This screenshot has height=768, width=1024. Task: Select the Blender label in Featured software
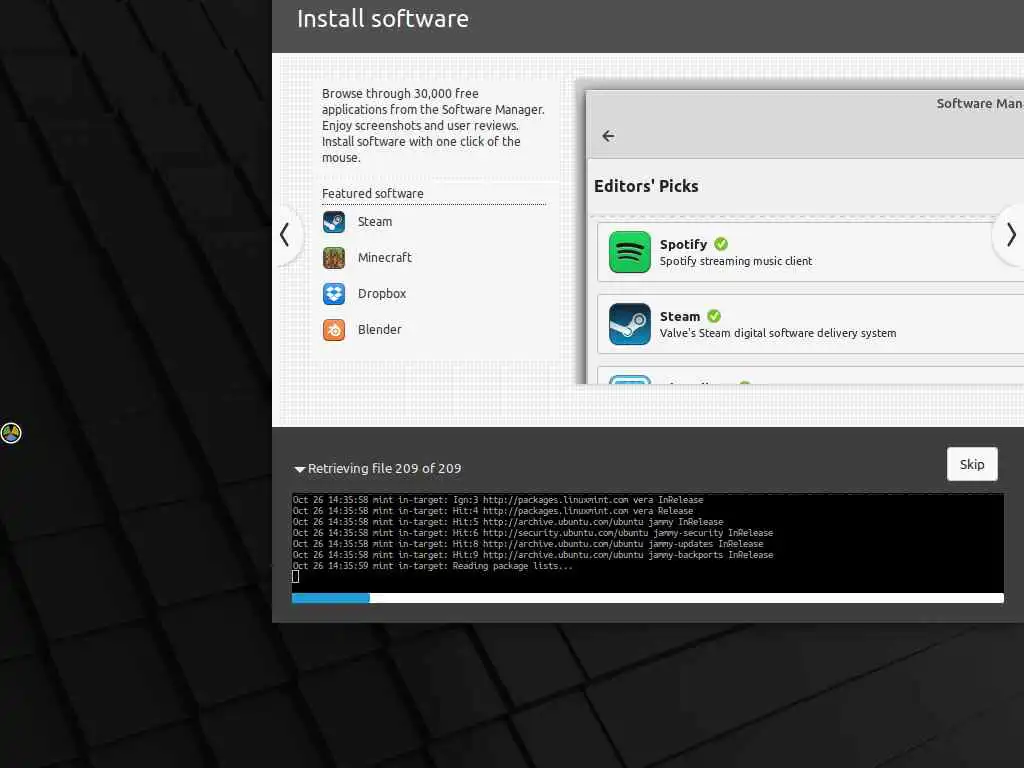[379, 330]
